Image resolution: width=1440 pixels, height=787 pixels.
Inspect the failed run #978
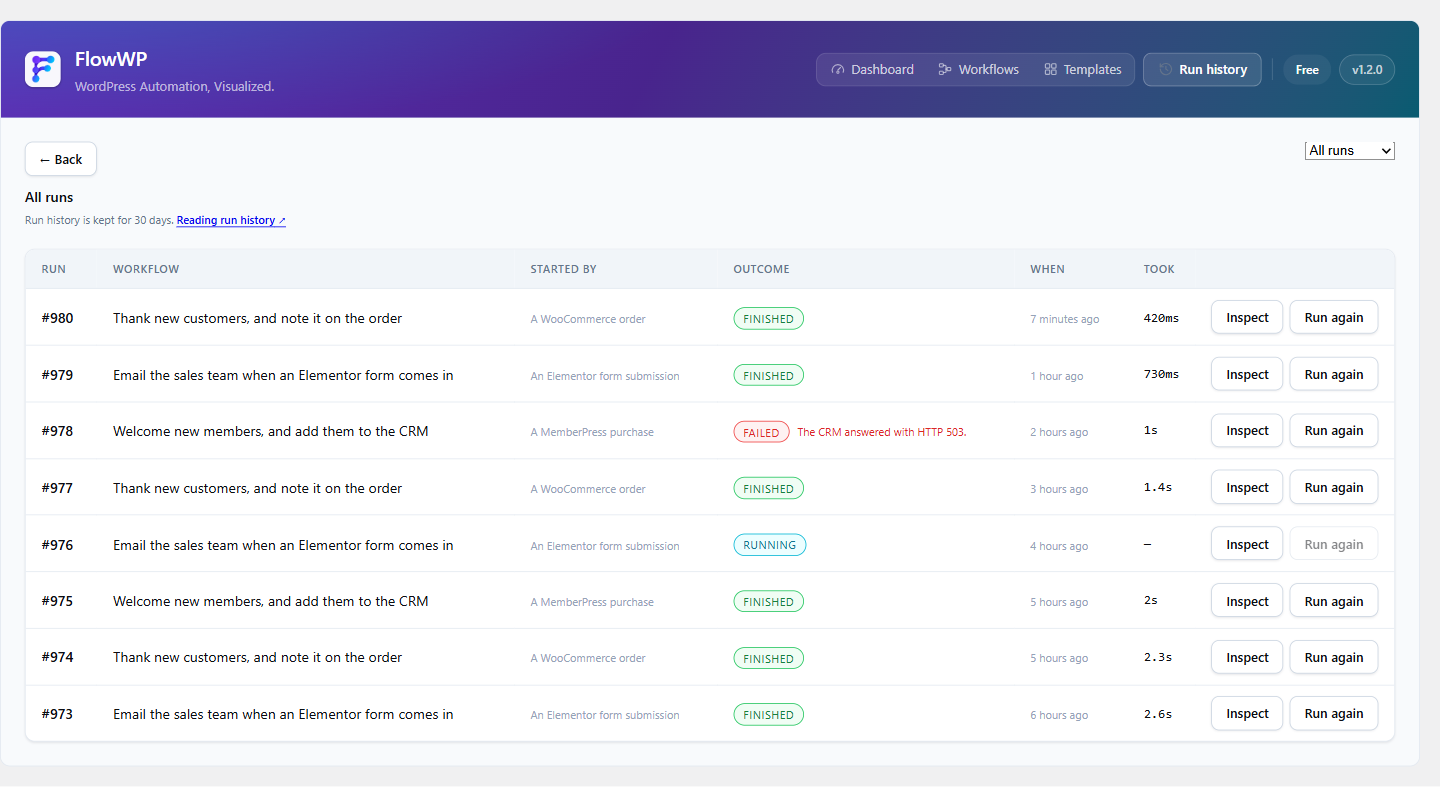tap(1247, 431)
